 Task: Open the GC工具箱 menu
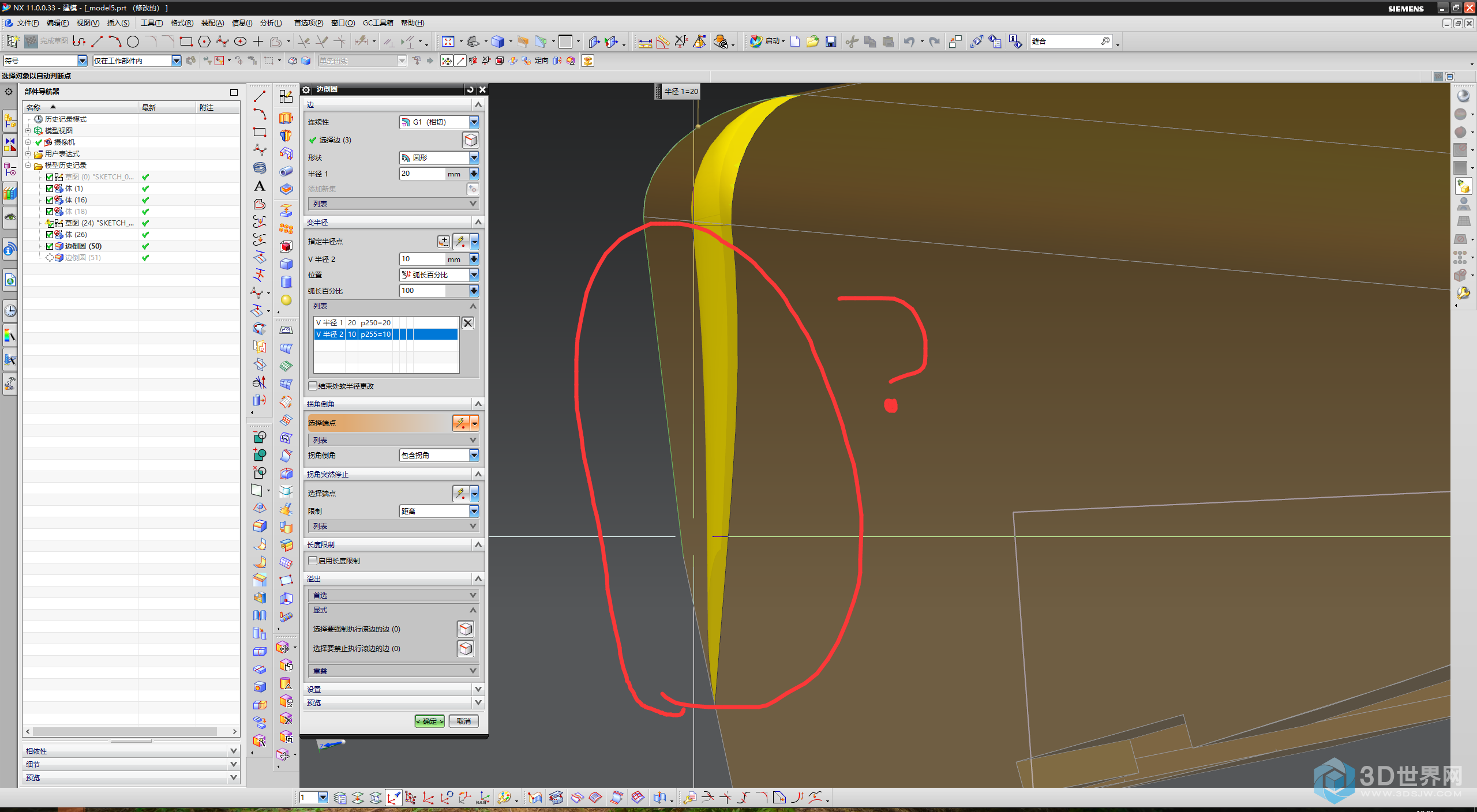[x=378, y=23]
